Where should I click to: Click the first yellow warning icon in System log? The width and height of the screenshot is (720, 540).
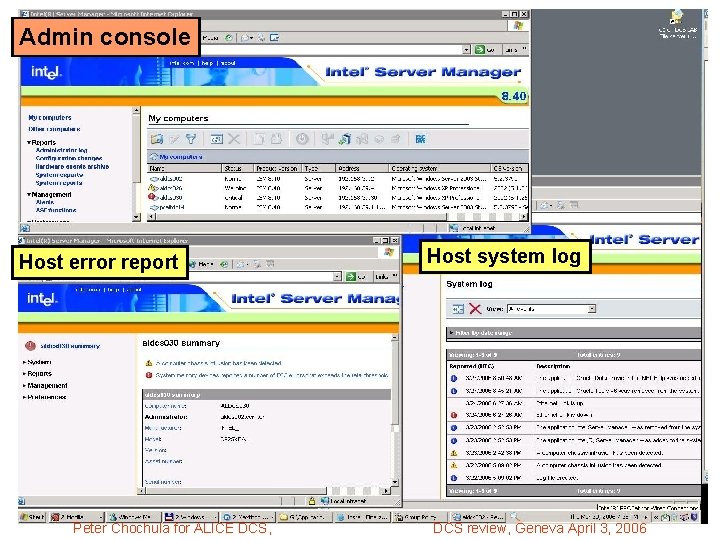coord(454,453)
